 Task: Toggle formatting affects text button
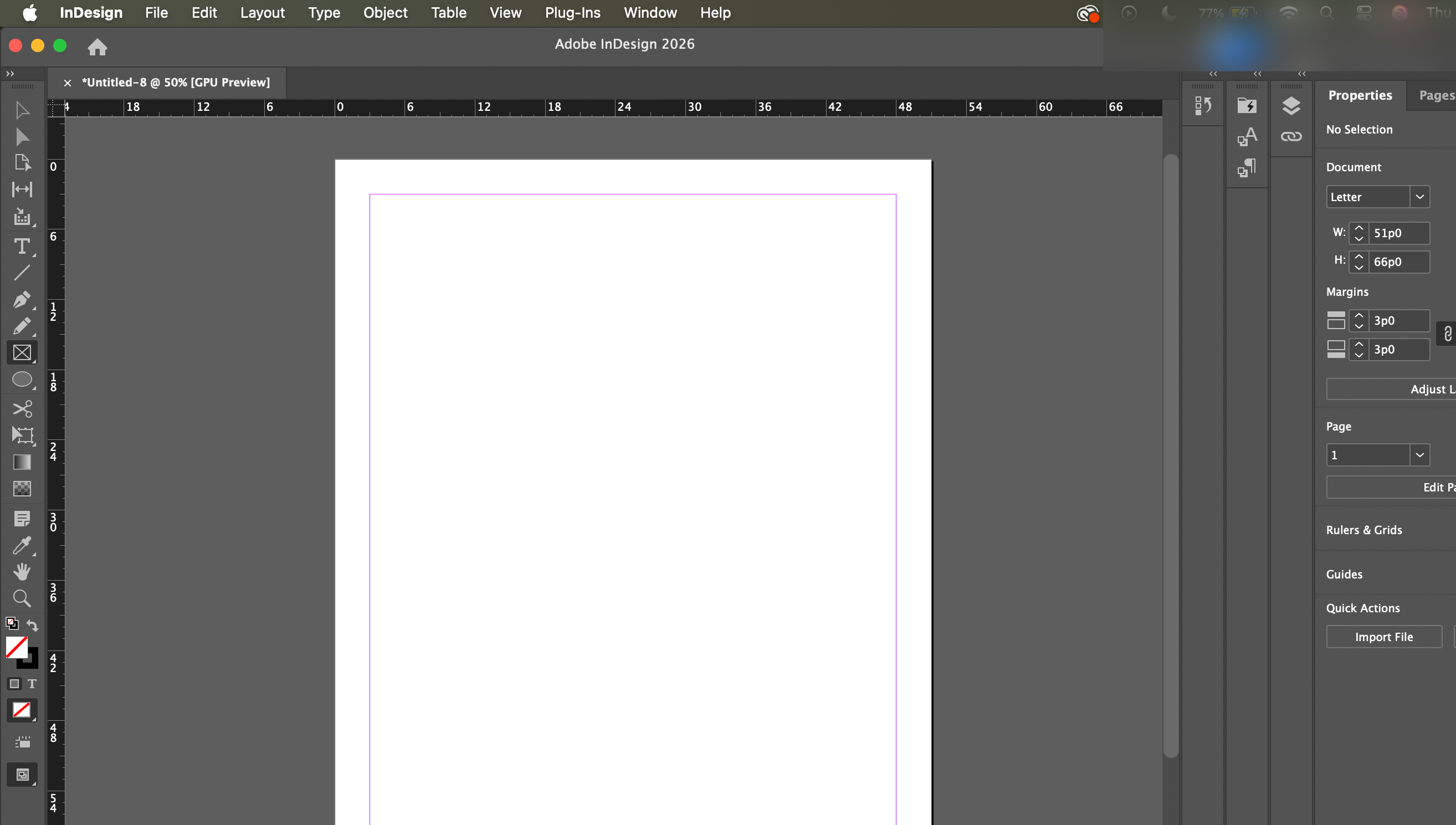point(32,684)
